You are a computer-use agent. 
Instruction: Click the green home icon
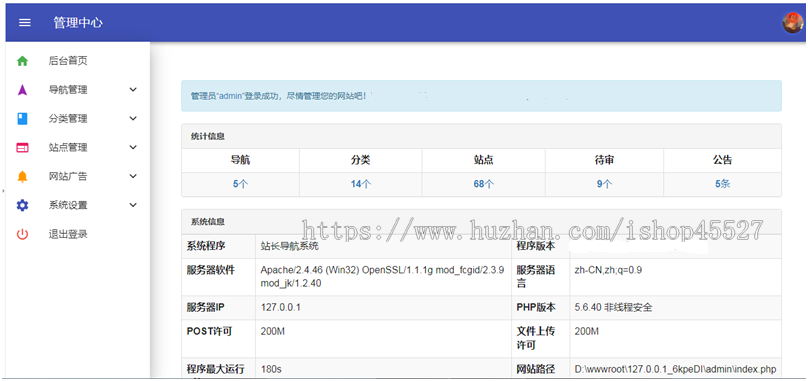coord(22,61)
